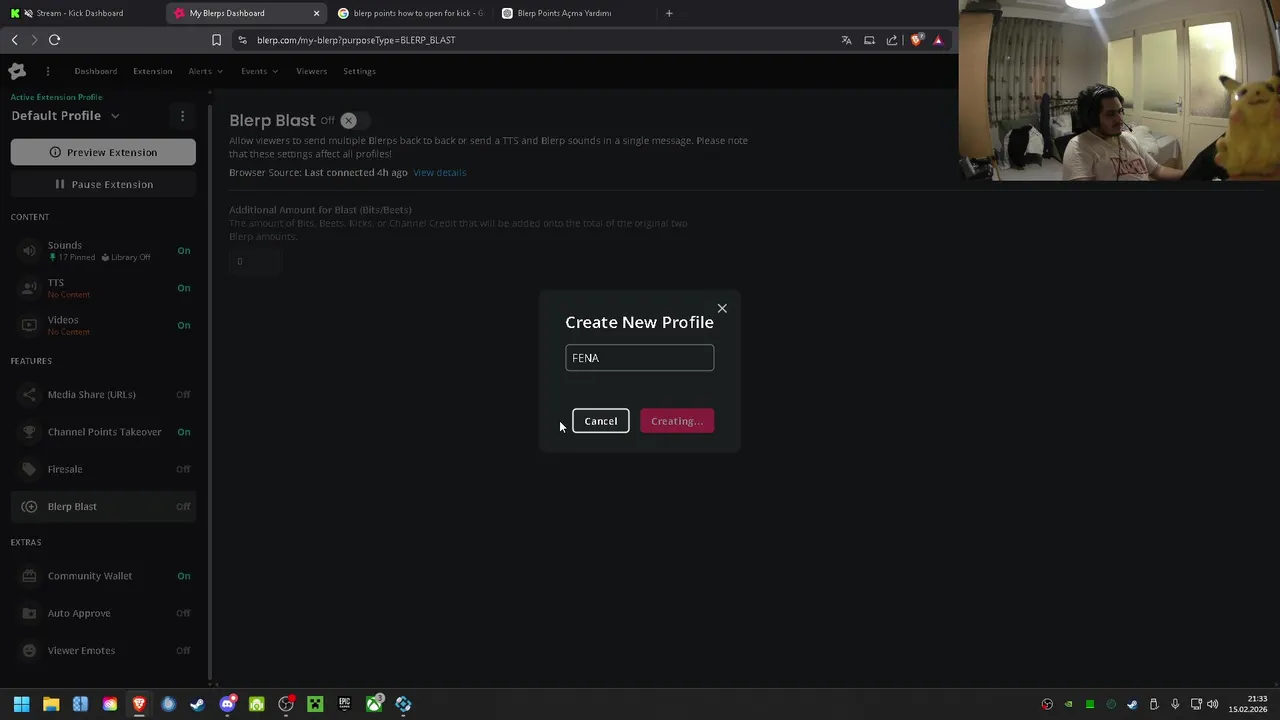This screenshot has height=720, width=1280.
Task: Go back to previous page
Action: (14, 40)
